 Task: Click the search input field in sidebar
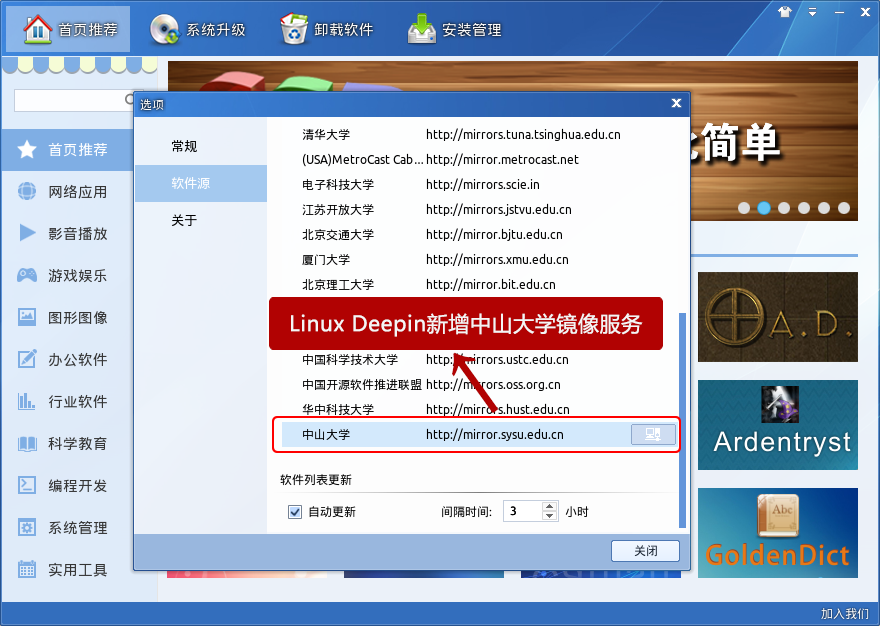(73, 100)
